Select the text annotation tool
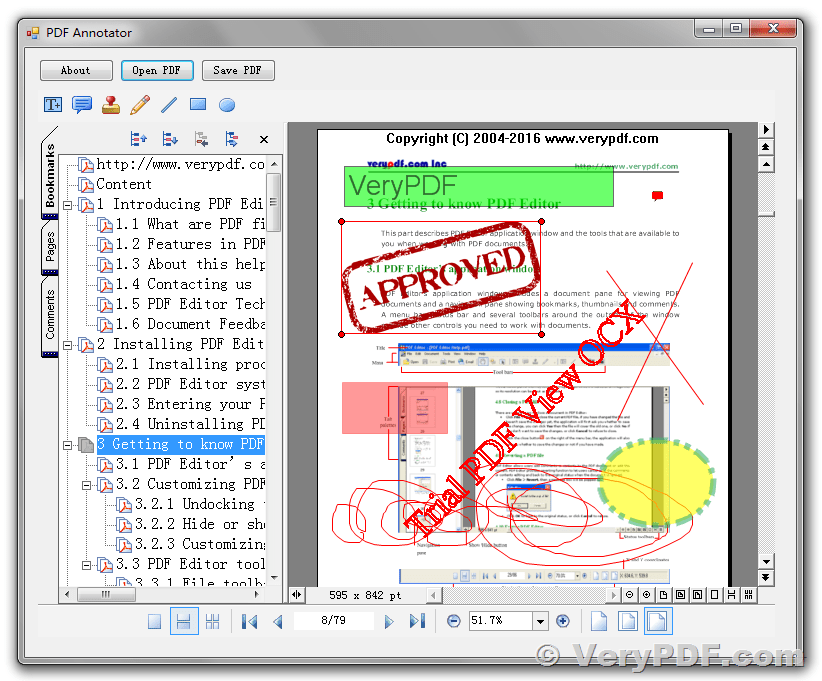Screen dimensions: 822x681 click(x=52, y=104)
